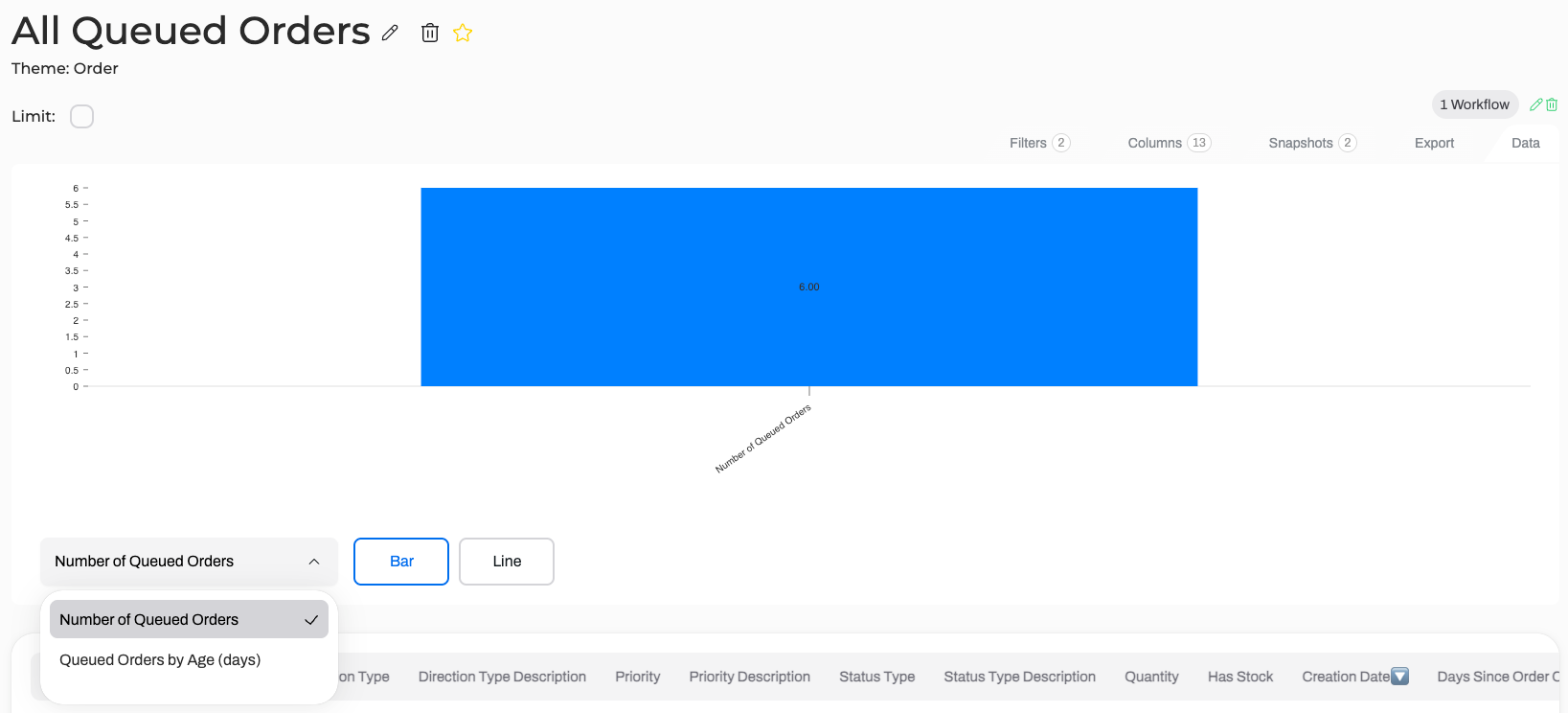Switch to the Data tab

pyautogui.click(x=1525, y=143)
